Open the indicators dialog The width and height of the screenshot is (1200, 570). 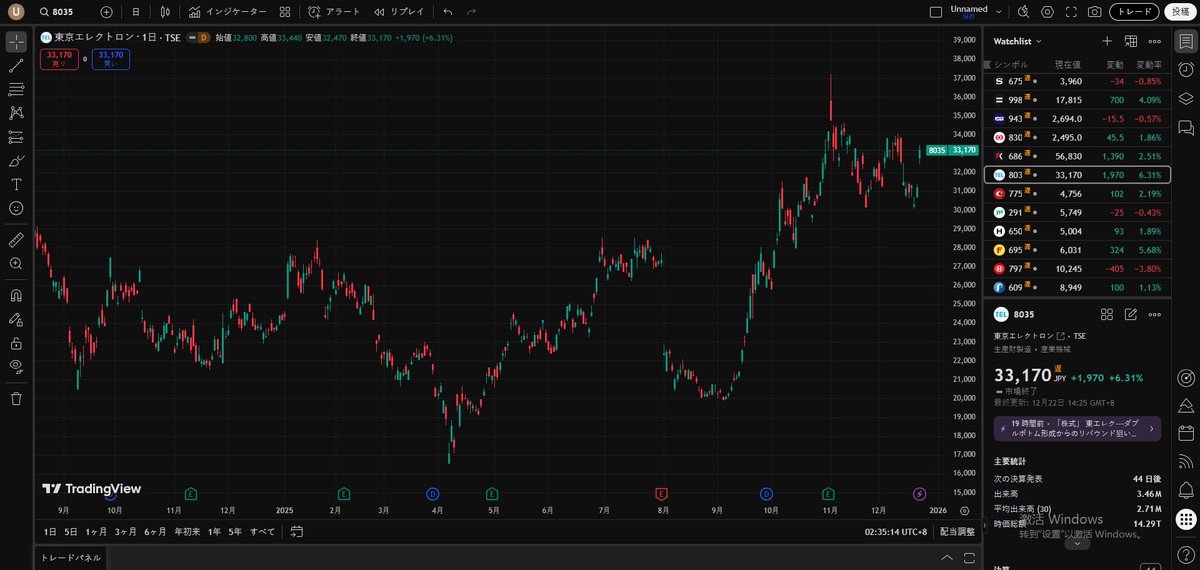point(227,12)
